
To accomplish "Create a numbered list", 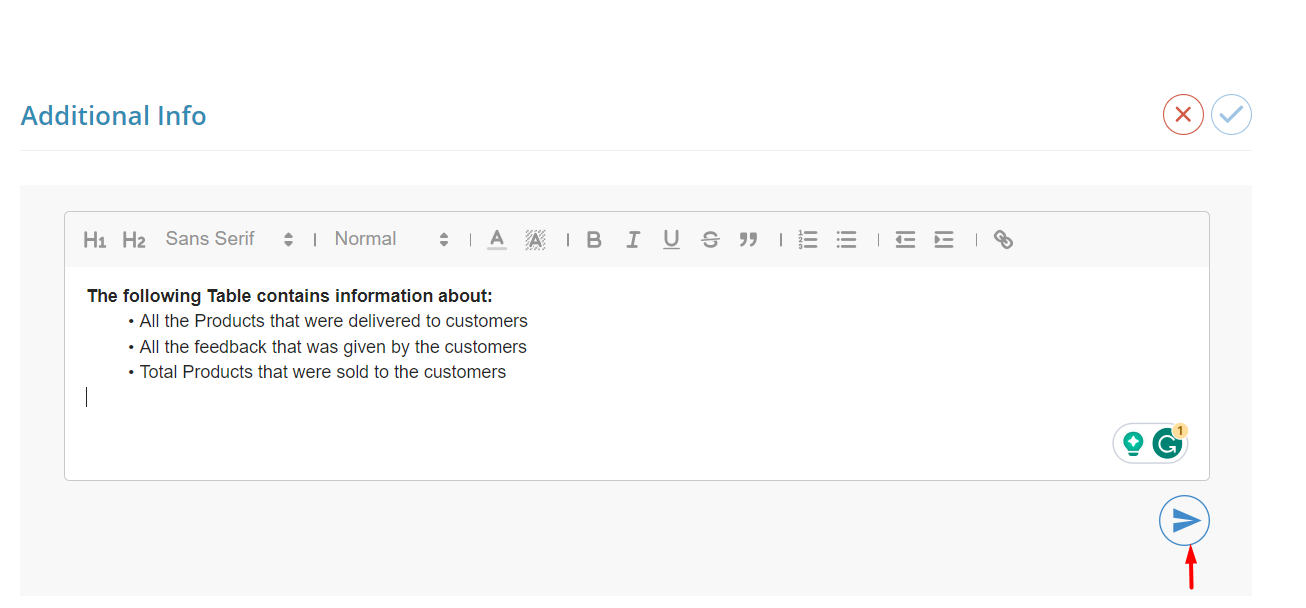I will 808,240.
